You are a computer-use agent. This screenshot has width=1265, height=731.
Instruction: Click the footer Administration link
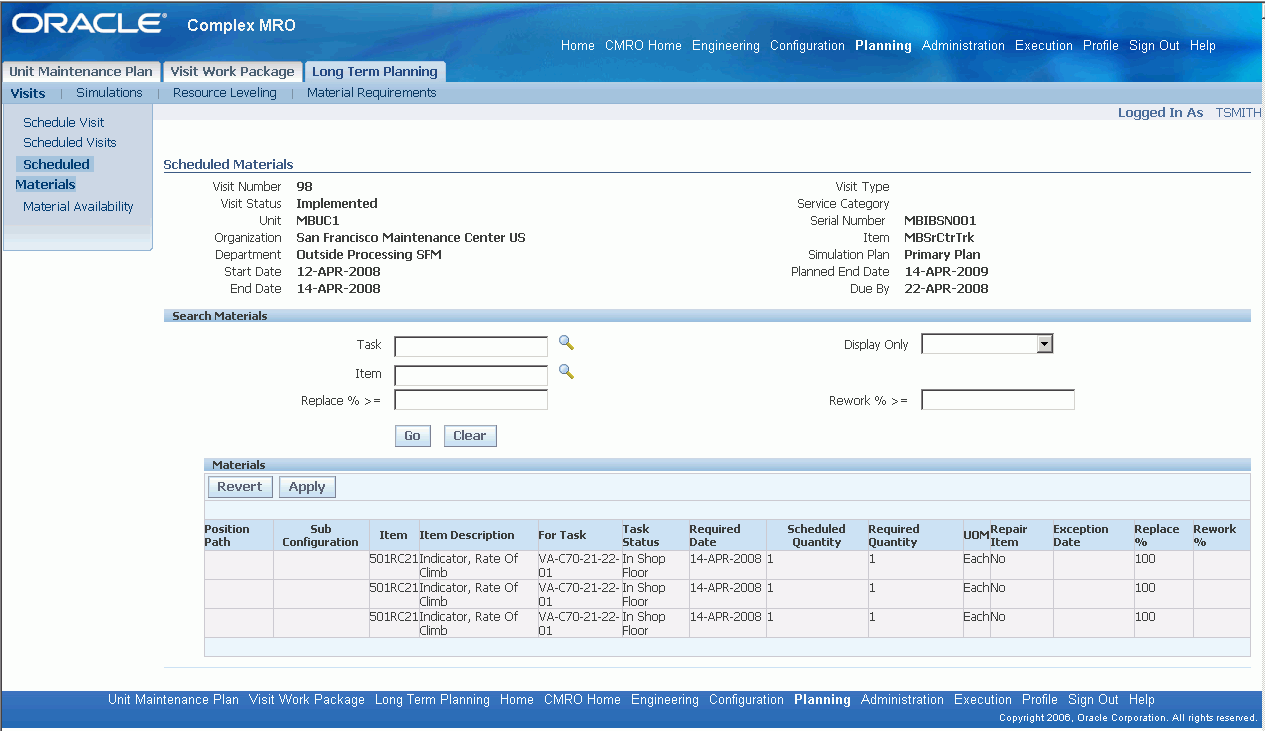click(x=902, y=700)
